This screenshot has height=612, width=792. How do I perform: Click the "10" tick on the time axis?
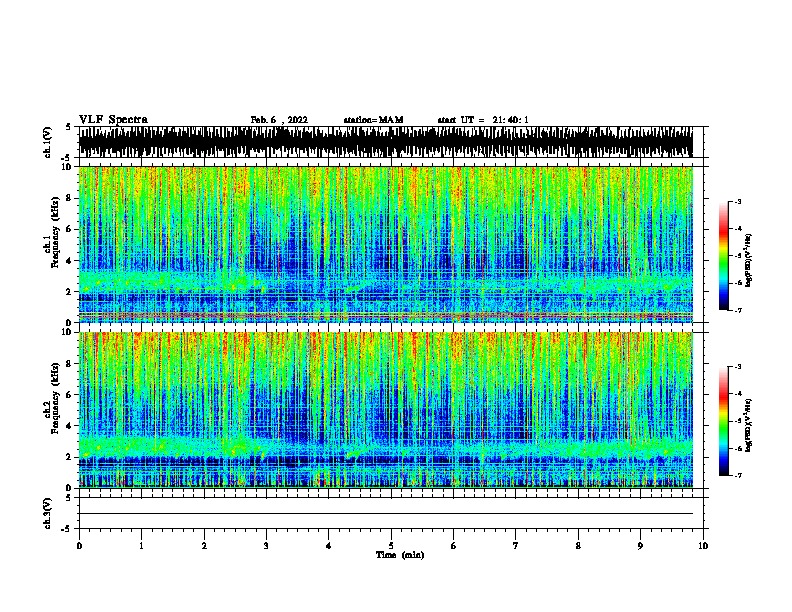[703, 546]
